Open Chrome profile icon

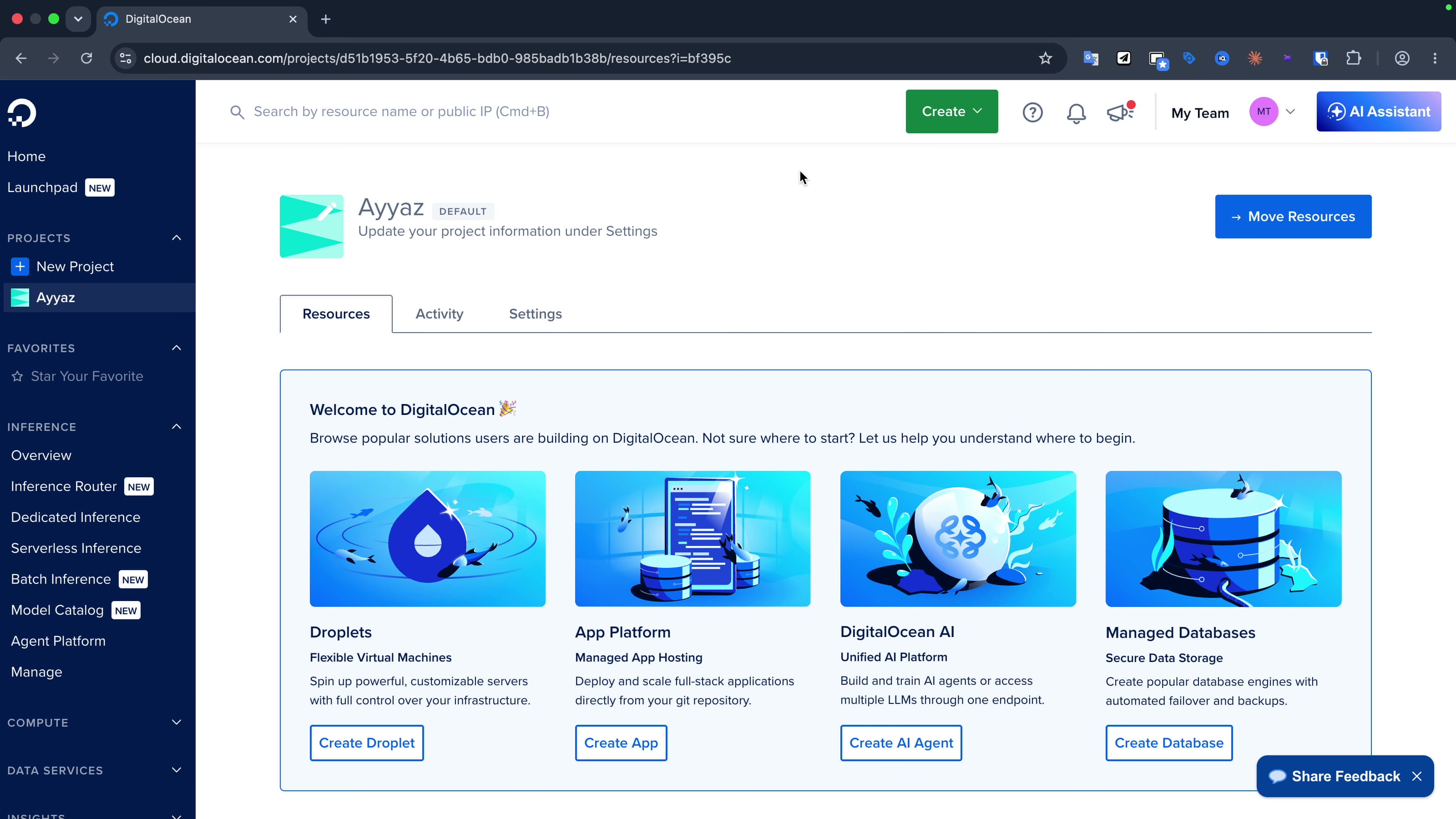[x=1402, y=58]
